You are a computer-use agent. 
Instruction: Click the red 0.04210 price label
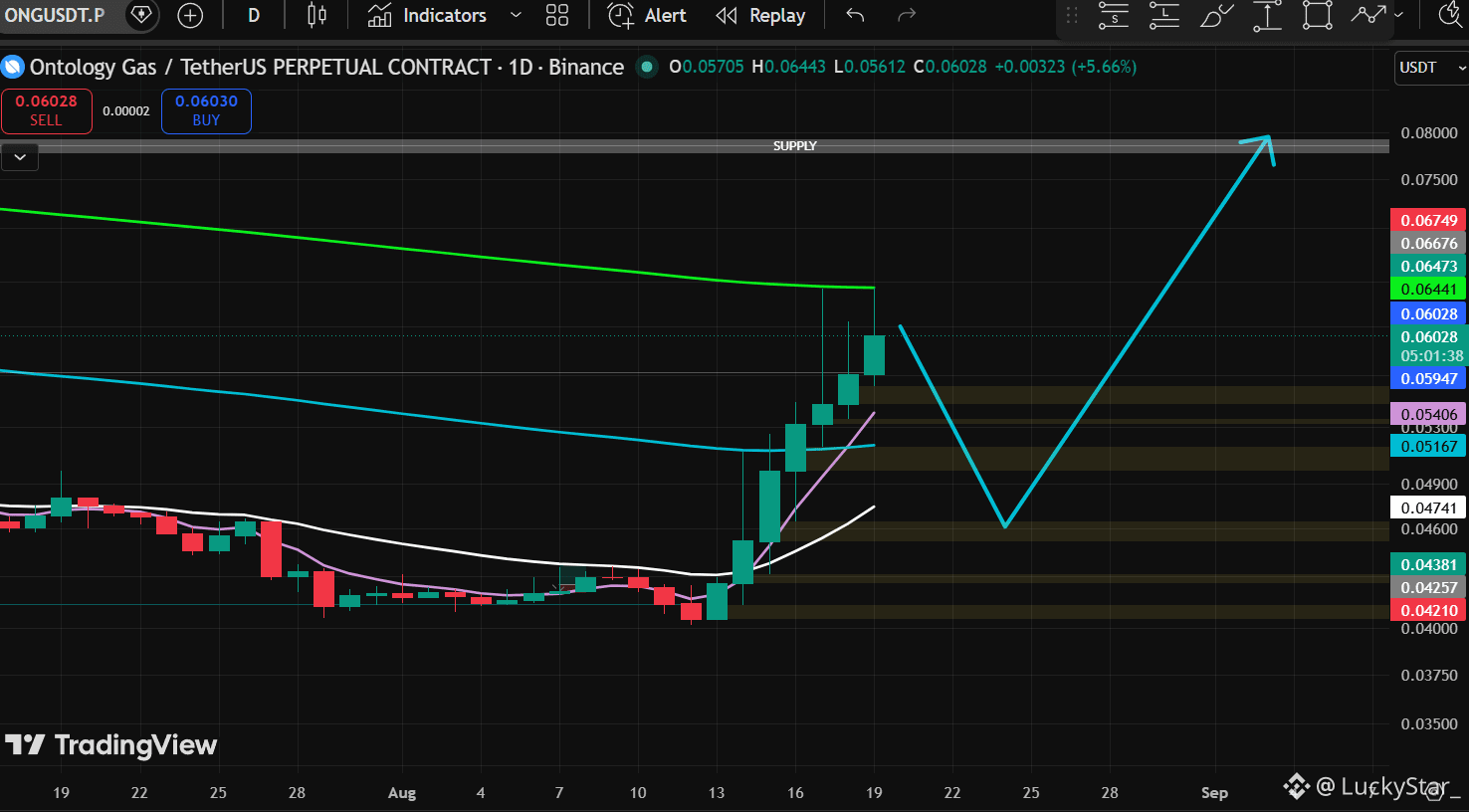coord(1428,611)
